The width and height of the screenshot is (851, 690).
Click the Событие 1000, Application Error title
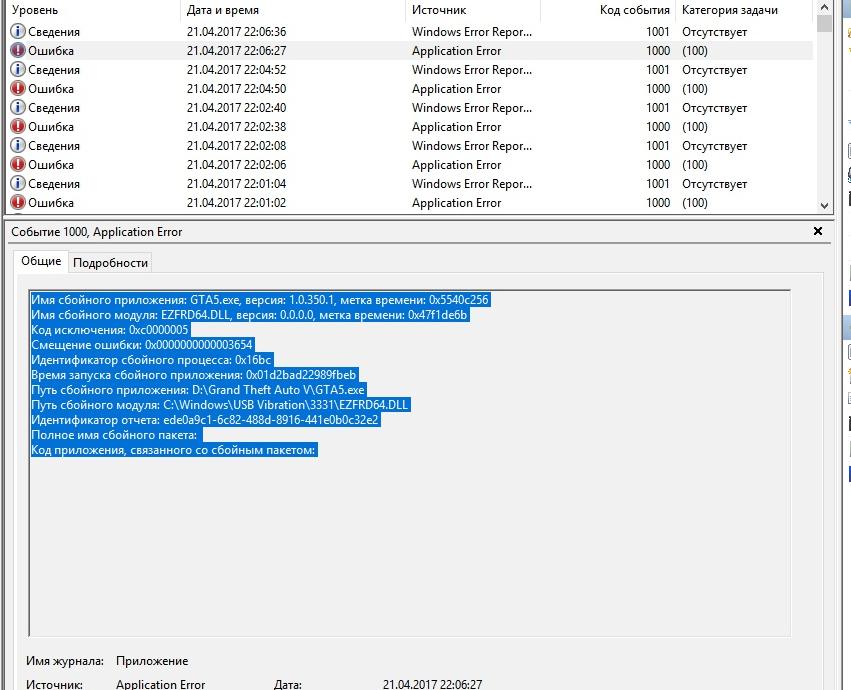(x=97, y=232)
